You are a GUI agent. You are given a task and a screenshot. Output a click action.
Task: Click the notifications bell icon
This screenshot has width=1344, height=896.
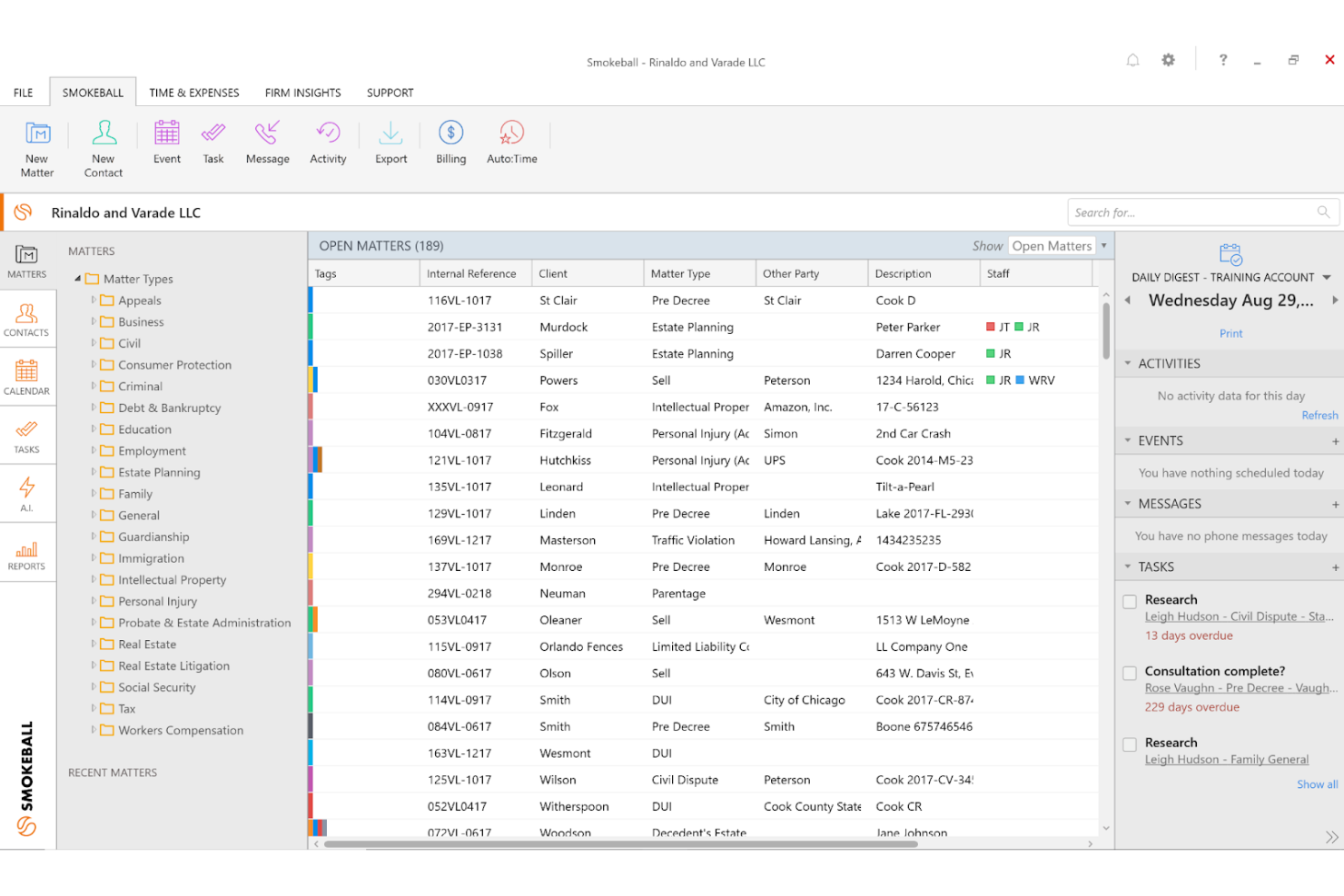1132,60
